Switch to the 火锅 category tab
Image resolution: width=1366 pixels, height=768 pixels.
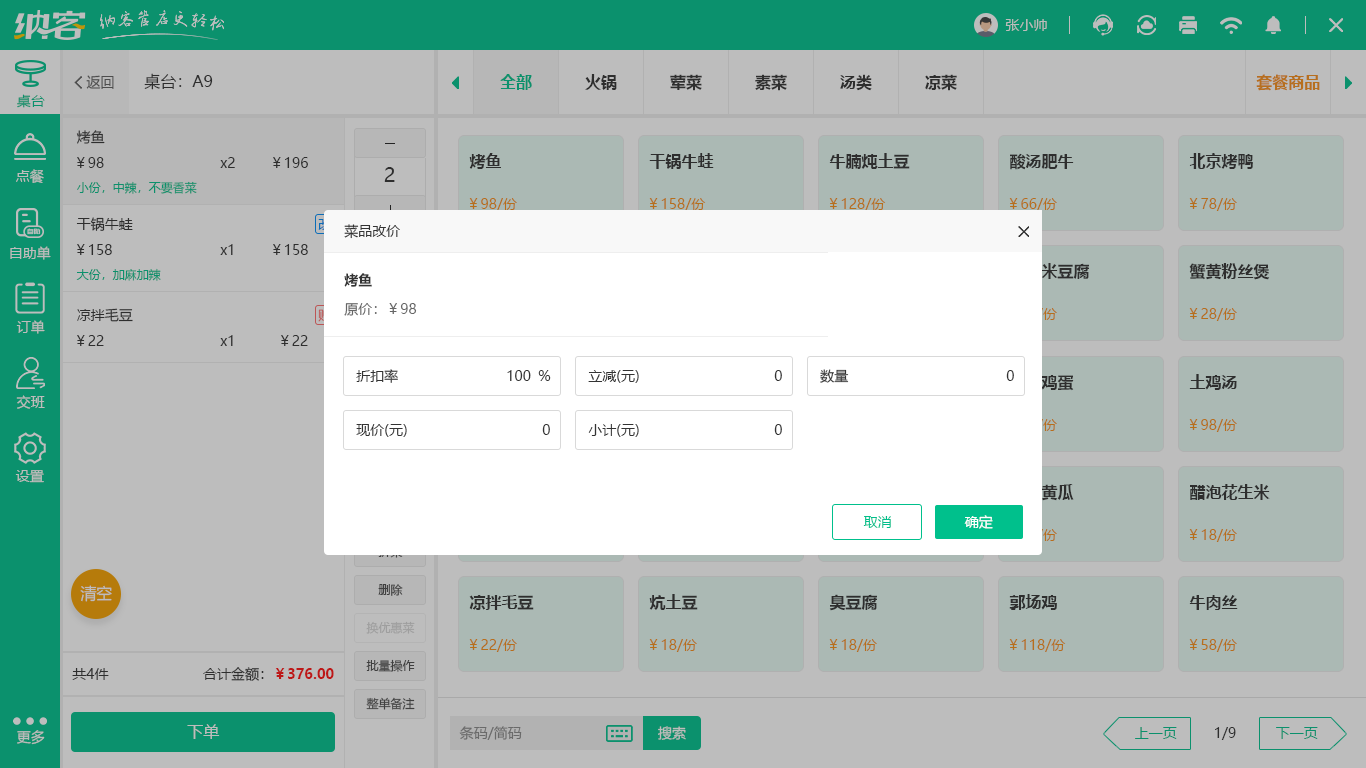tap(600, 83)
